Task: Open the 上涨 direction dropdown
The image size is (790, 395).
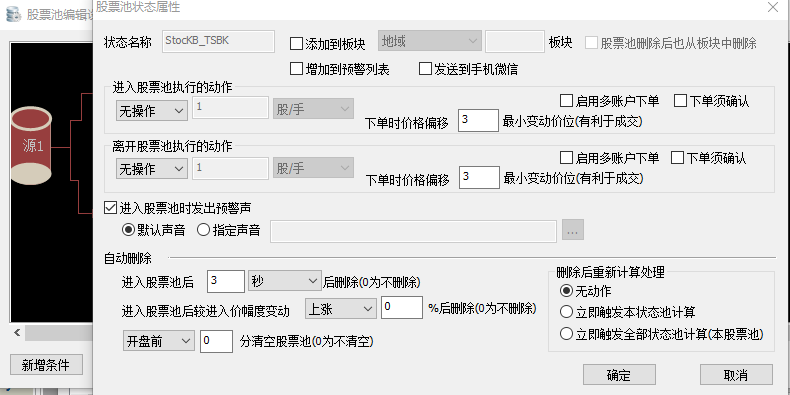Action: coord(341,308)
